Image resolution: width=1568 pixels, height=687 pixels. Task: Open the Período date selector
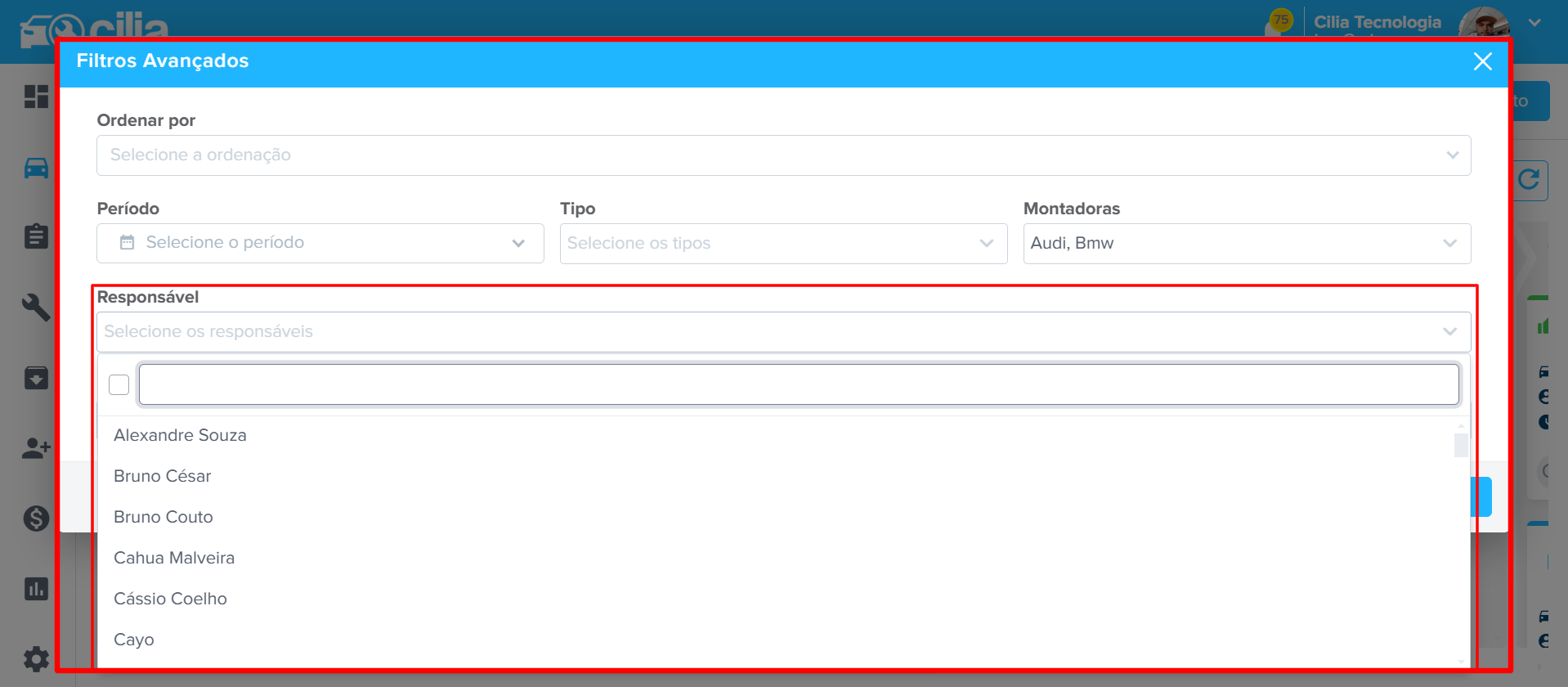point(320,243)
